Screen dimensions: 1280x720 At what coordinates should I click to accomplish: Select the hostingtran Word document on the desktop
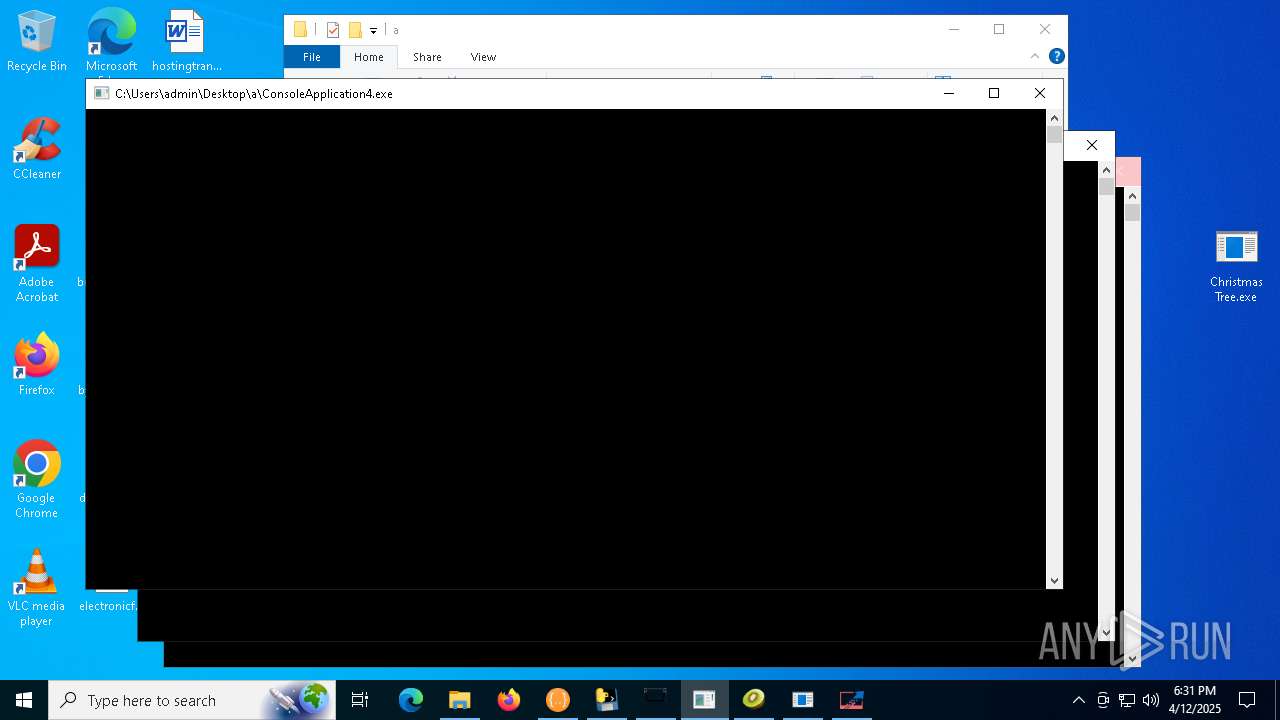coord(186,42)
